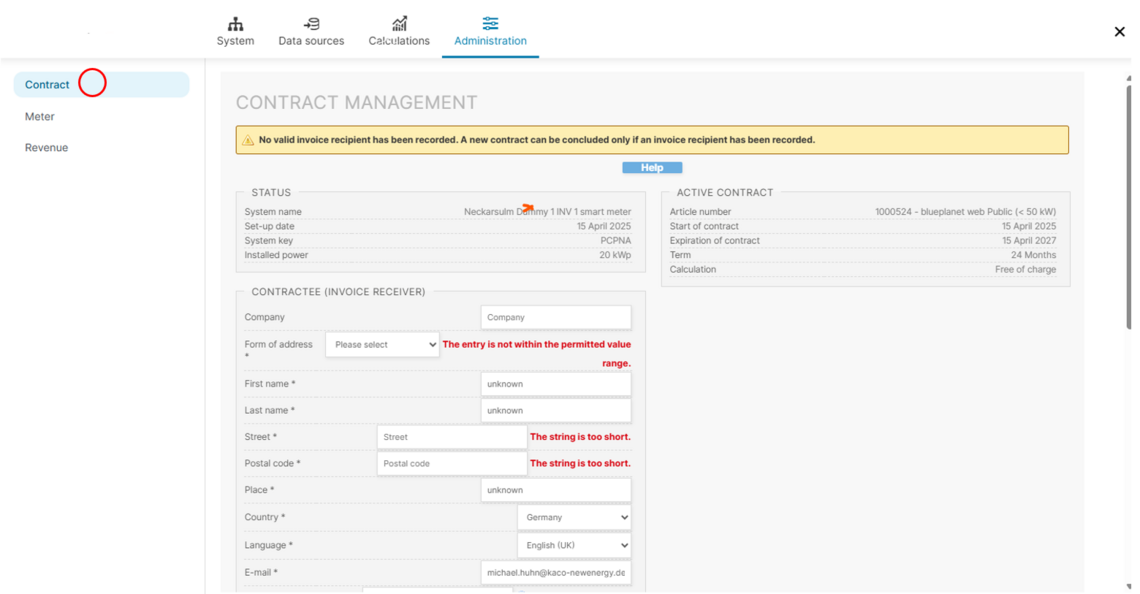
Task: Click the E-mail address field
Action: pos(555,573)
